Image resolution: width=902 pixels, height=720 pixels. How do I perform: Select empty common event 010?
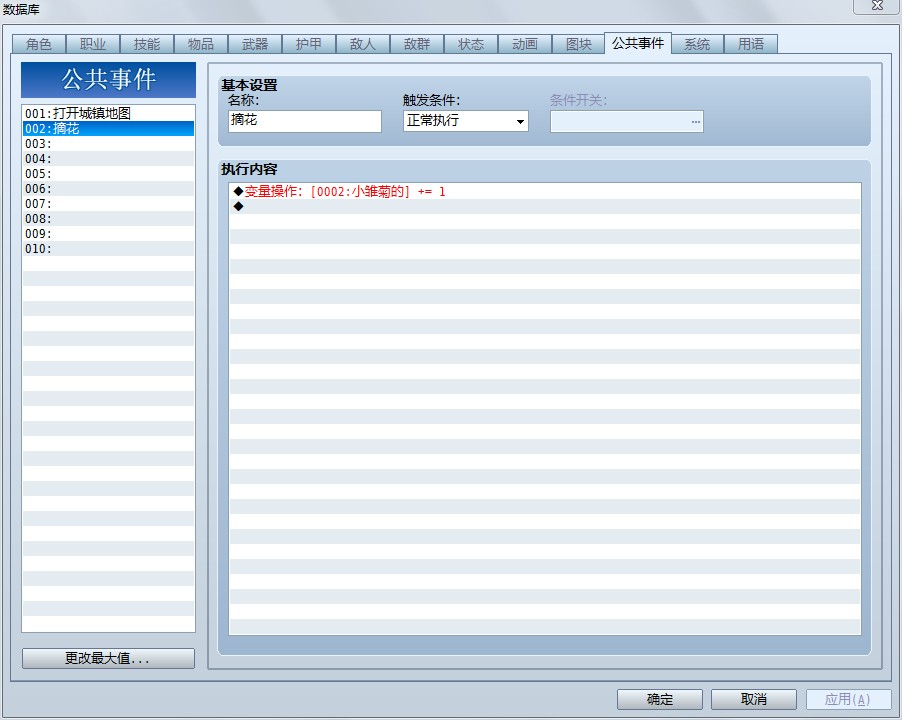point(108,248)
